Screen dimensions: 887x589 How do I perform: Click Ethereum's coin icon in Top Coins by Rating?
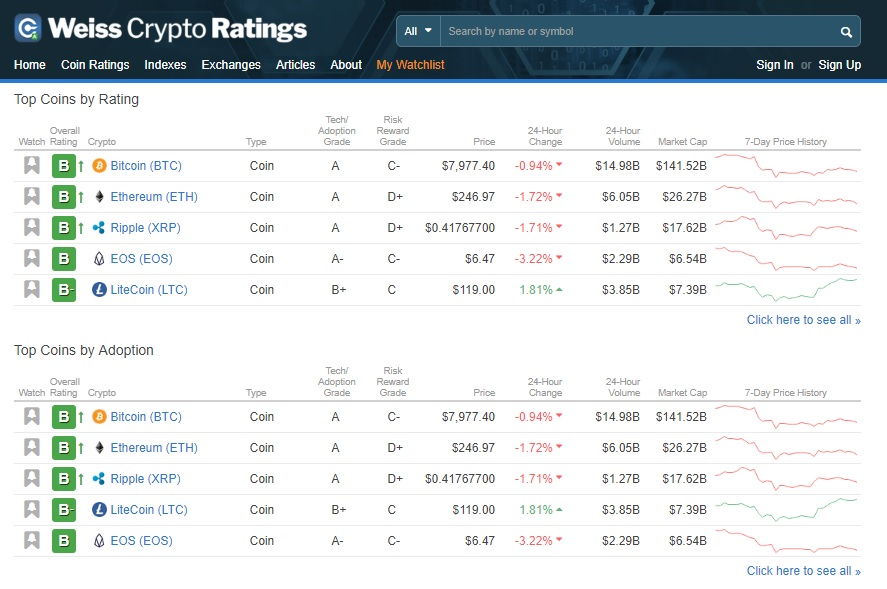(x=99, y=197)
